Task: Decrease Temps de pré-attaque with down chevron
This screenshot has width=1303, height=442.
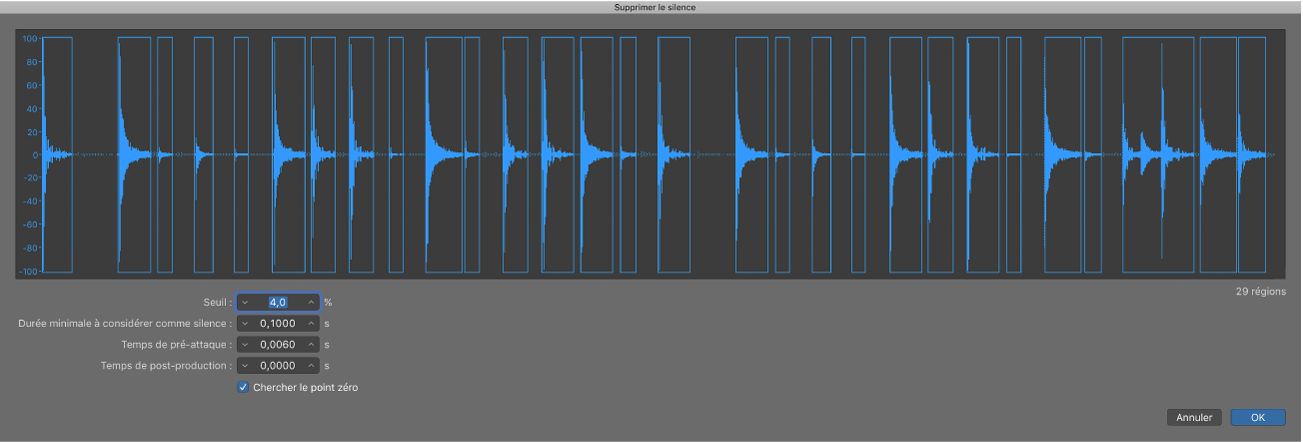Action: 245,344
